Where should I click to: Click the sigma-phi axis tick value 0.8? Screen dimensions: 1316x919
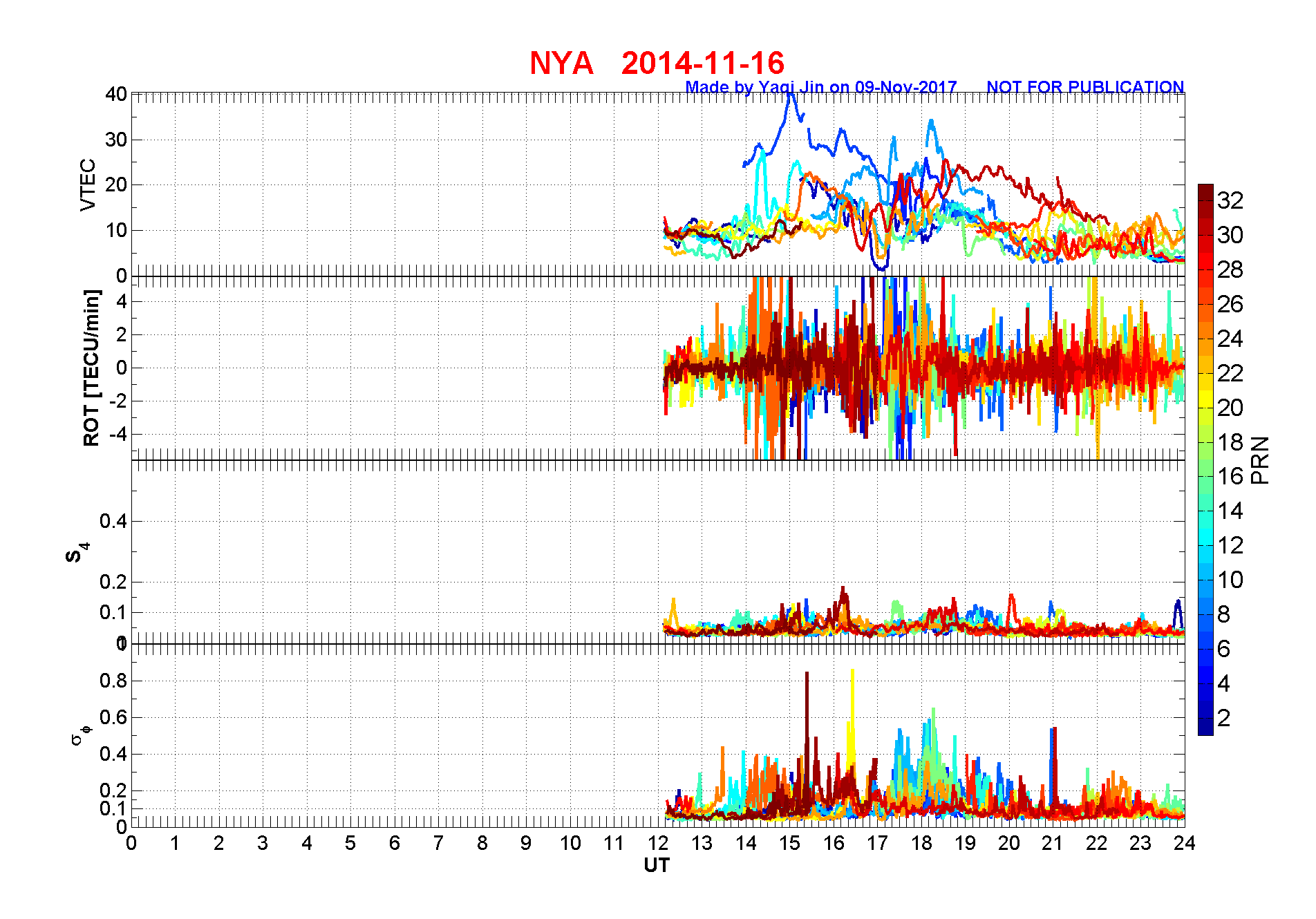point(113,681)
